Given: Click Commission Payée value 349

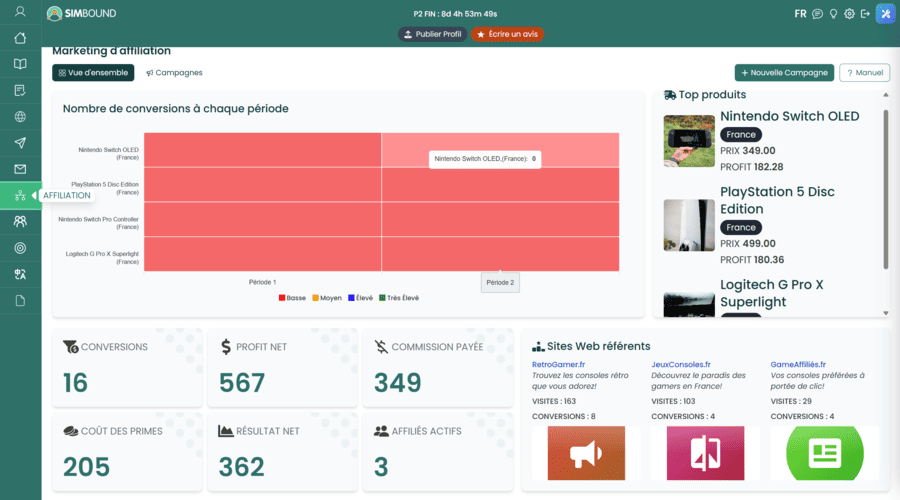Looking at the screenshot, I should click(398, 383).
